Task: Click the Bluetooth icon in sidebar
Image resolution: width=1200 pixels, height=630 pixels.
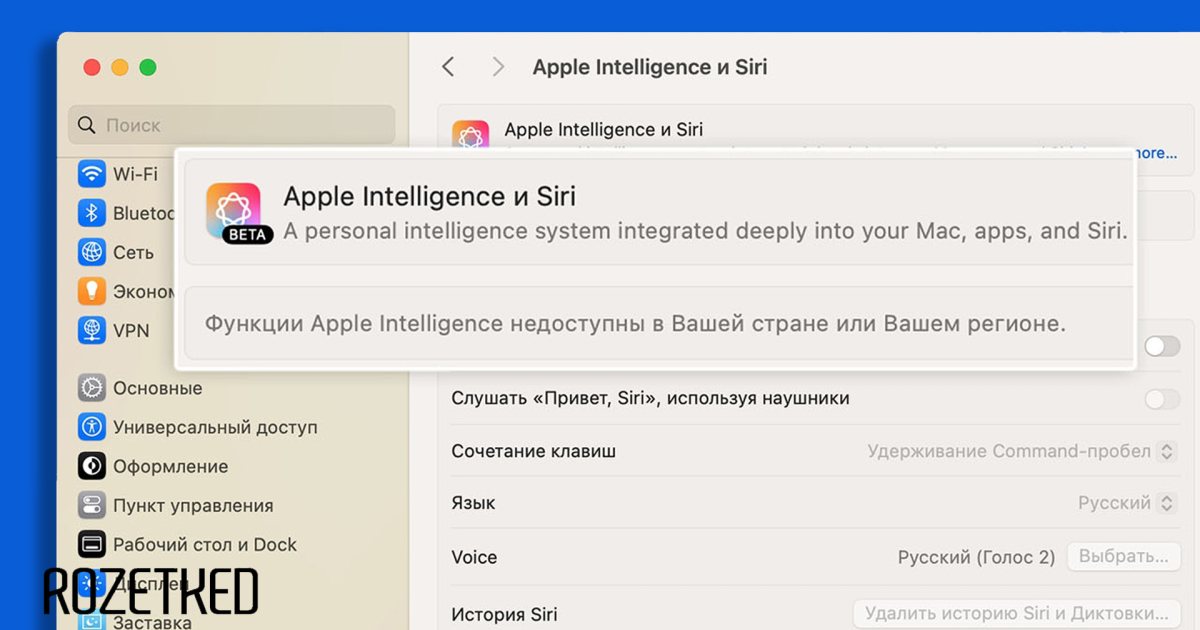Action: tap(92, 213)
